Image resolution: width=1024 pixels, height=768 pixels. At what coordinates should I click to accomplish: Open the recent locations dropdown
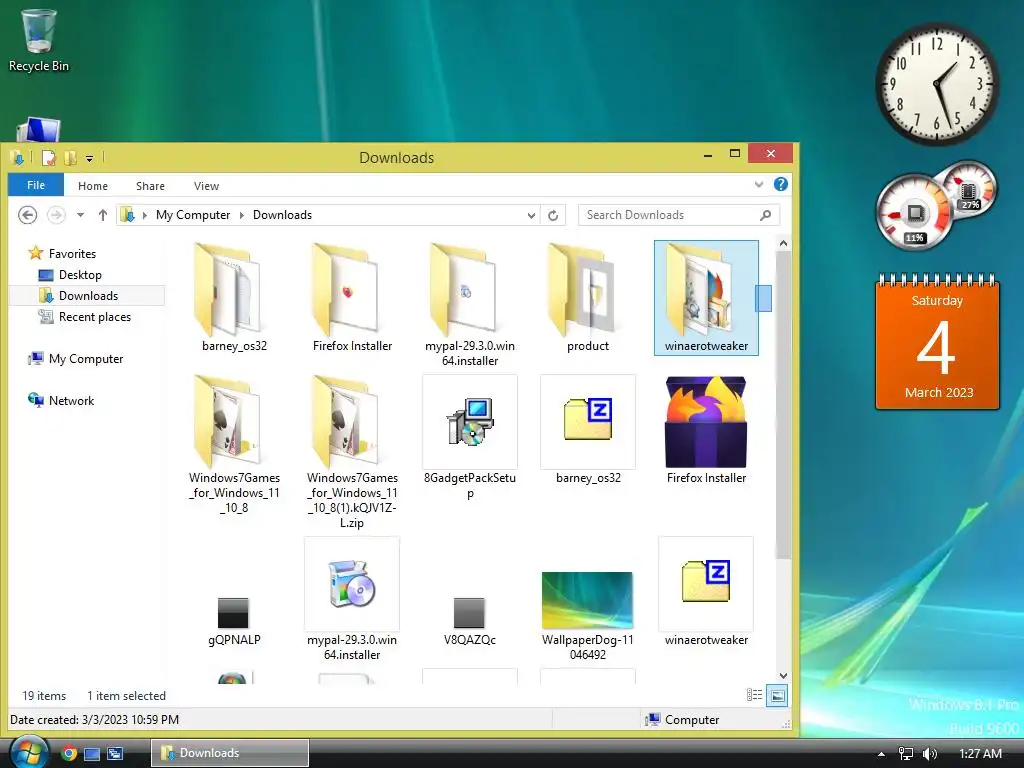click(80, 215)
